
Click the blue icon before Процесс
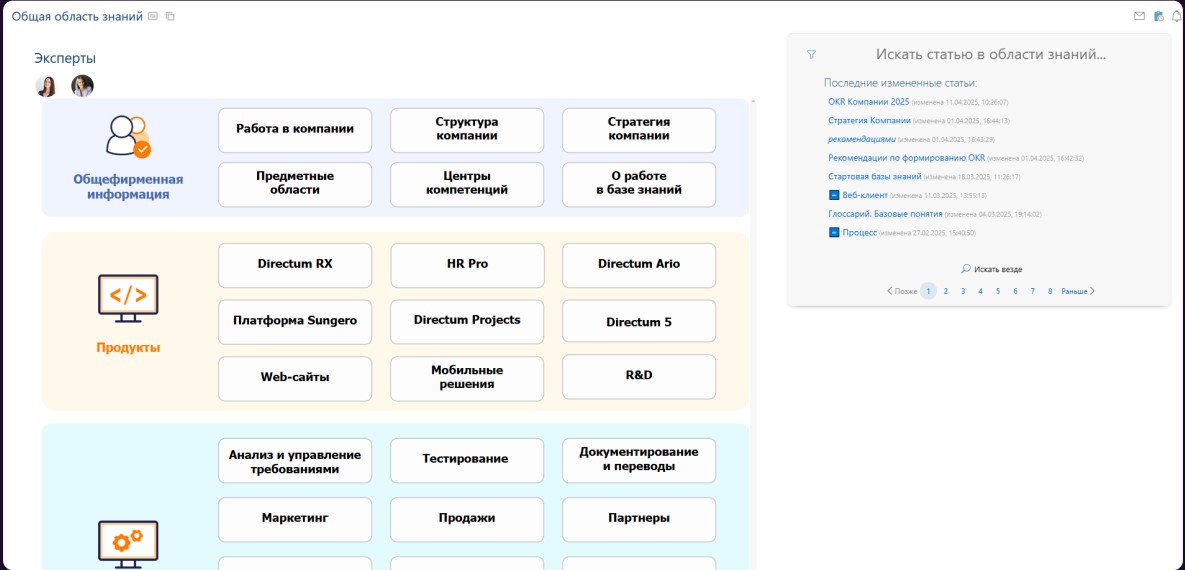pyautogui.click(x=834, y=233)
